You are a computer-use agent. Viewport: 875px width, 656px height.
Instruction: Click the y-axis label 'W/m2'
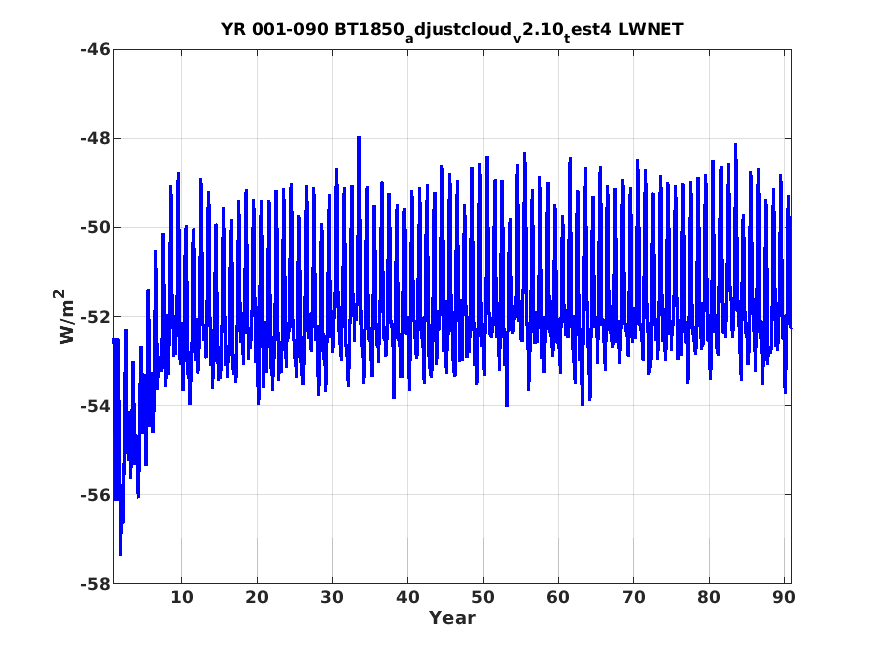[66, 316]
